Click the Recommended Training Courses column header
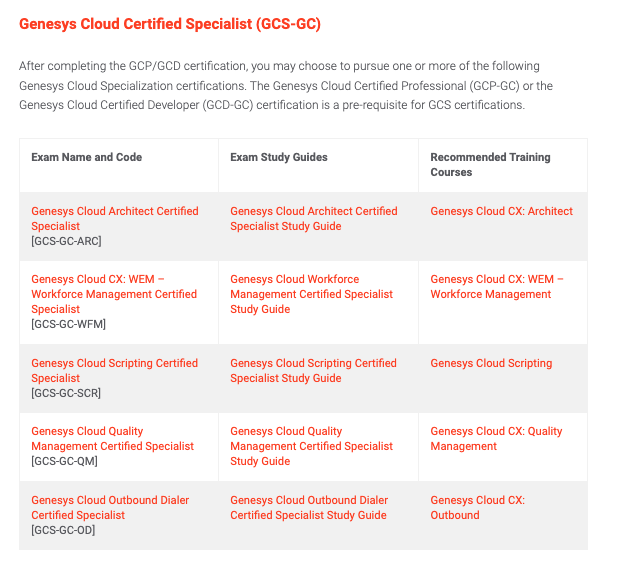Screen dimensions: 644x581 (490, 164)
